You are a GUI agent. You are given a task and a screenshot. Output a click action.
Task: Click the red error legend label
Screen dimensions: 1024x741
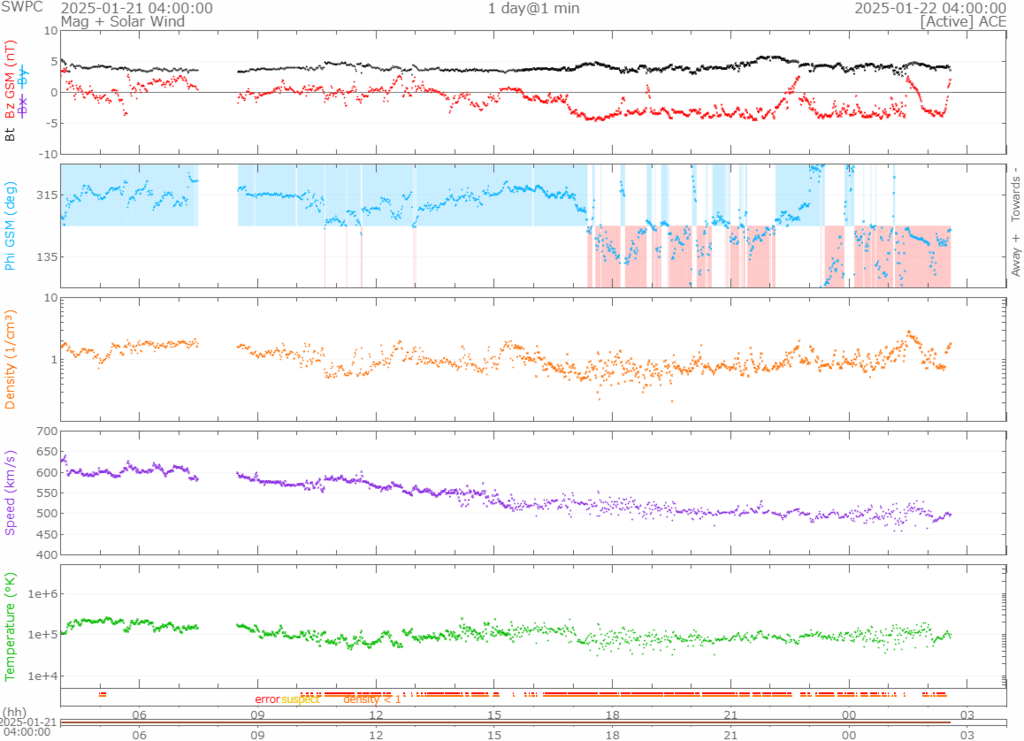[267, 699]
